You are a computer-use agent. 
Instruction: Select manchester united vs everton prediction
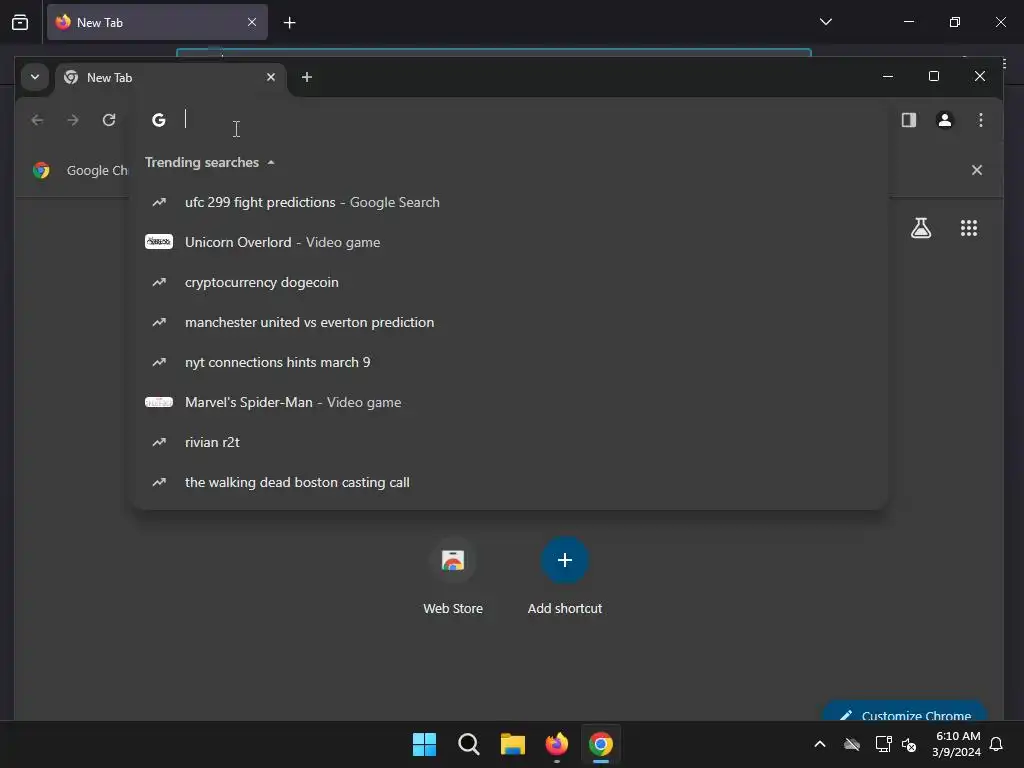[x=509, y=322]
